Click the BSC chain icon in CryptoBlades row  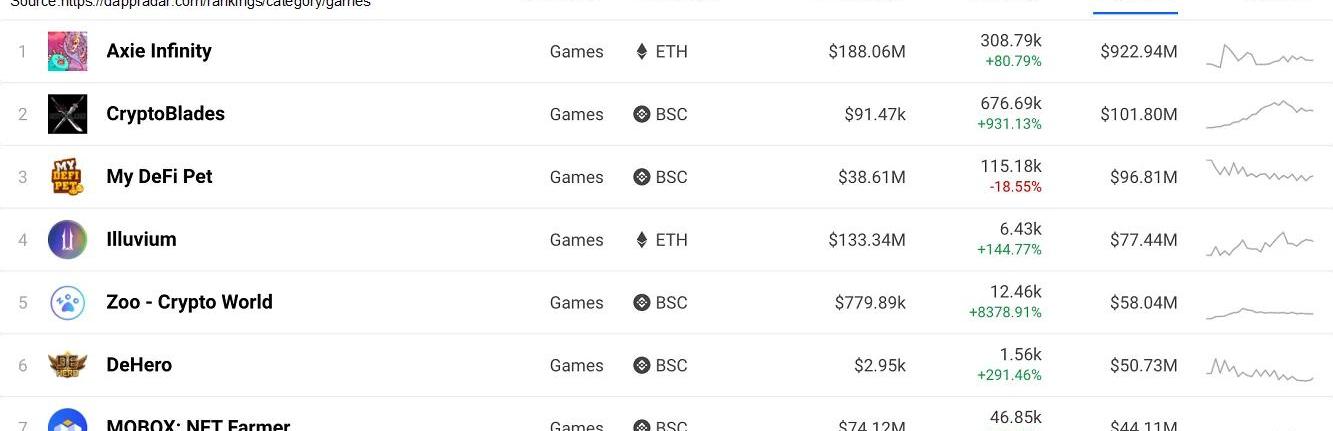642,114
